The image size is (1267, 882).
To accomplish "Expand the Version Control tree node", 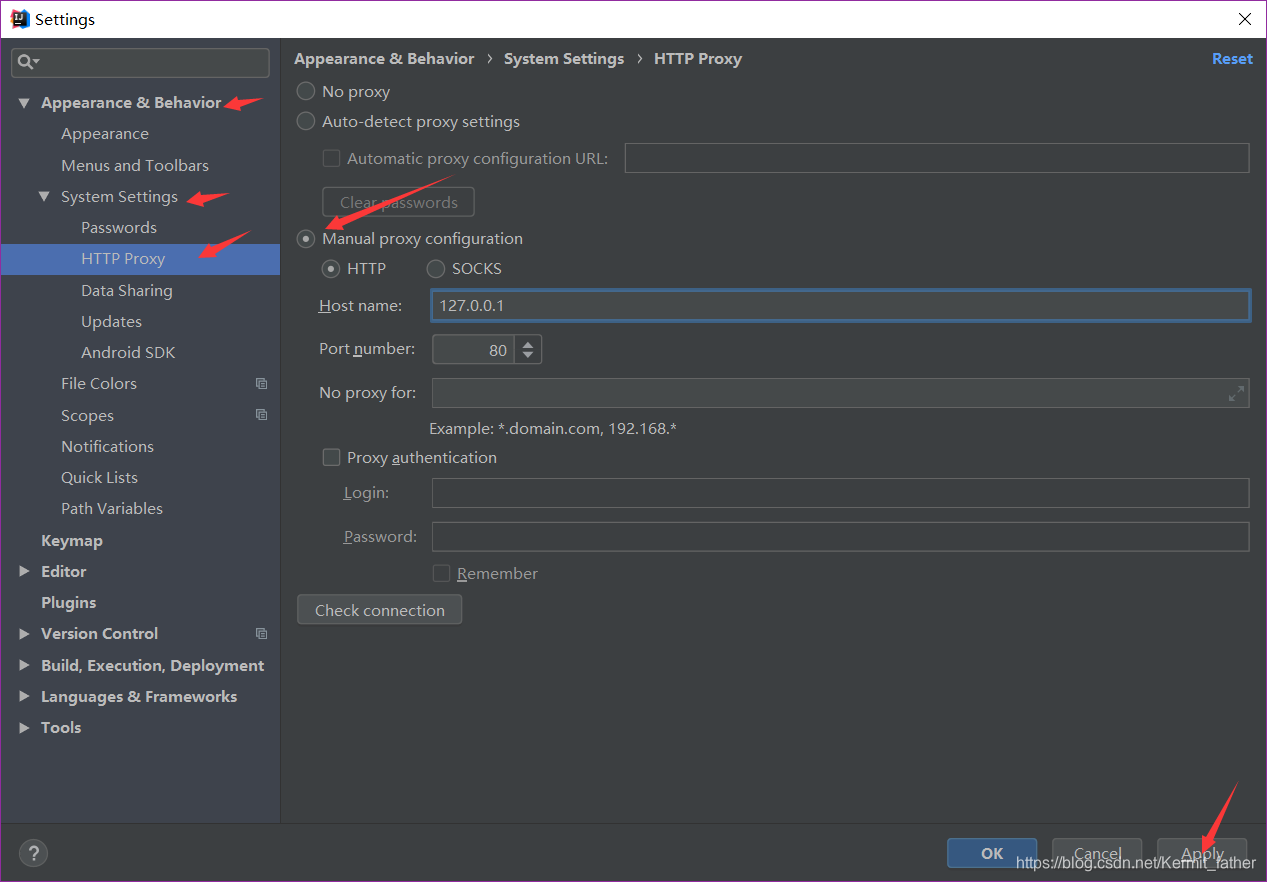I will 24,633.
